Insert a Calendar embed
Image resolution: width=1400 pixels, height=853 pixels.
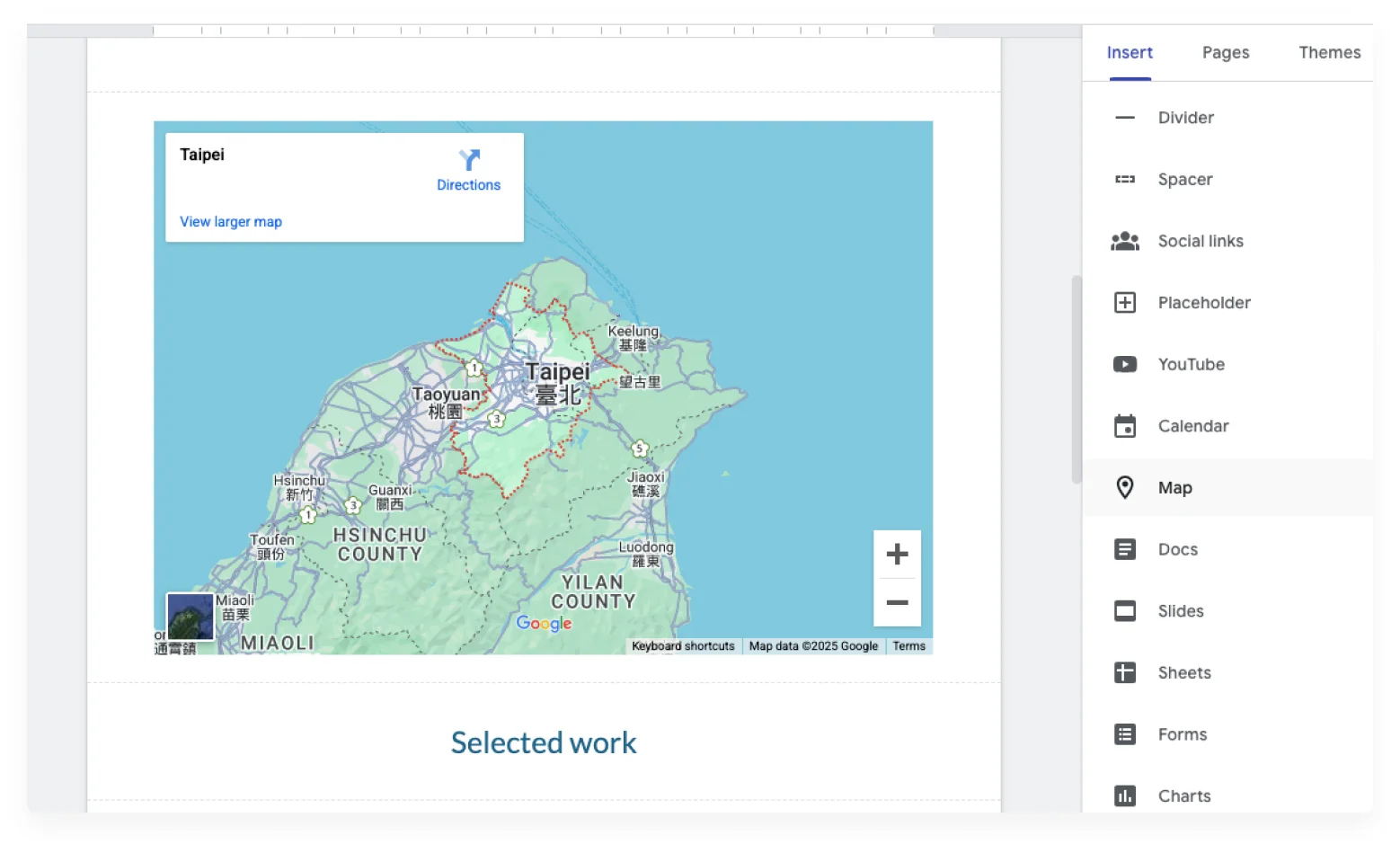click(x=1227, y=426)
